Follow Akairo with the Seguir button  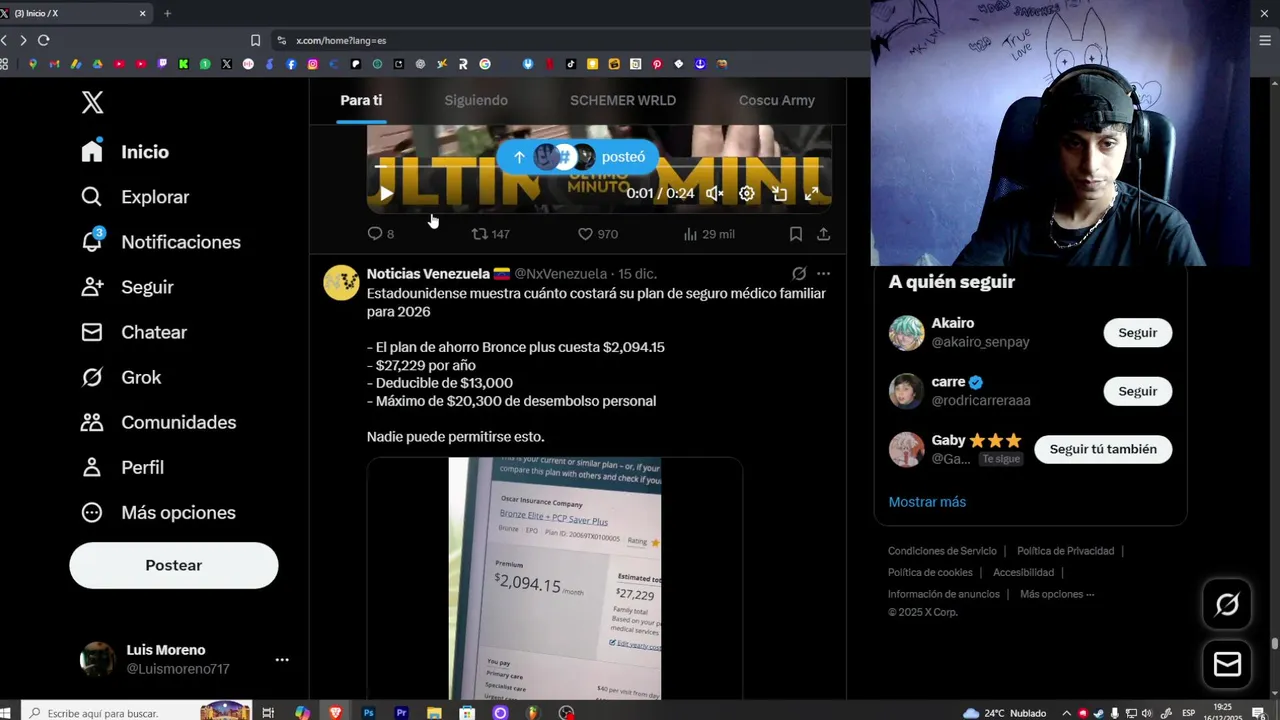coord(1138,333)
